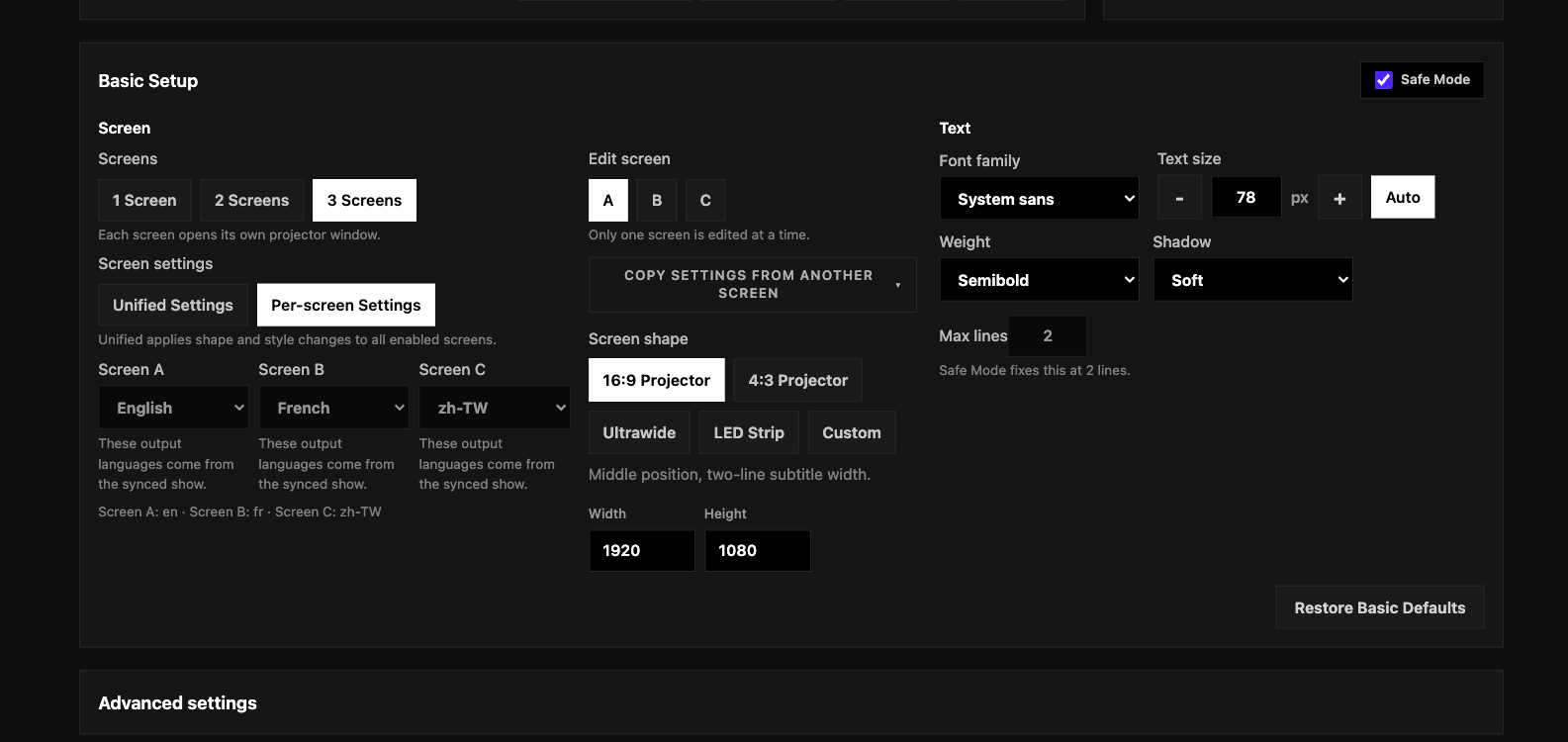Expand the Advanced settings section
1568x742 pixels.
790,703
